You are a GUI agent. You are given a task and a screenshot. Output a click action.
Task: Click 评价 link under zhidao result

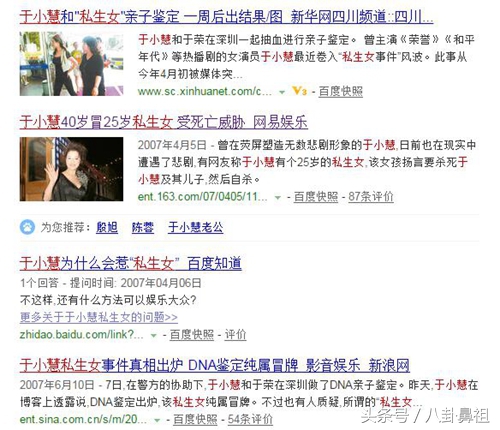(235, 334)
